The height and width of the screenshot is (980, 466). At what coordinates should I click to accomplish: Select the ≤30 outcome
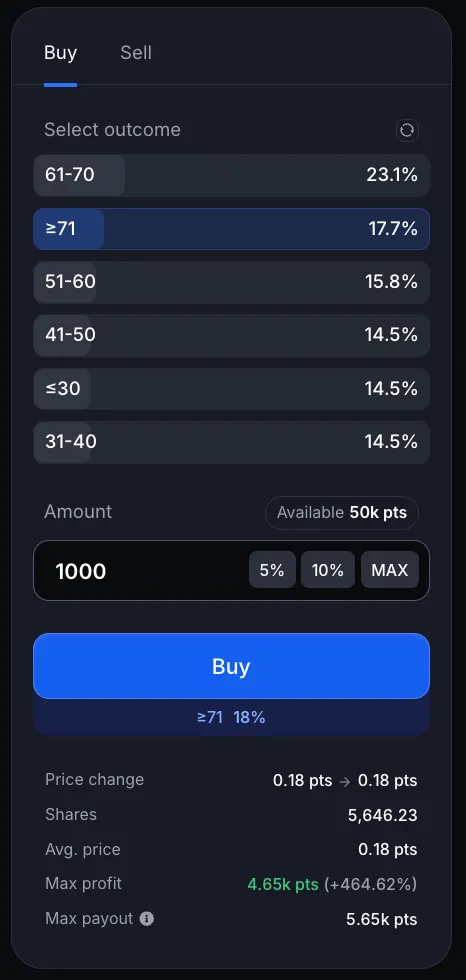(231, 389)
